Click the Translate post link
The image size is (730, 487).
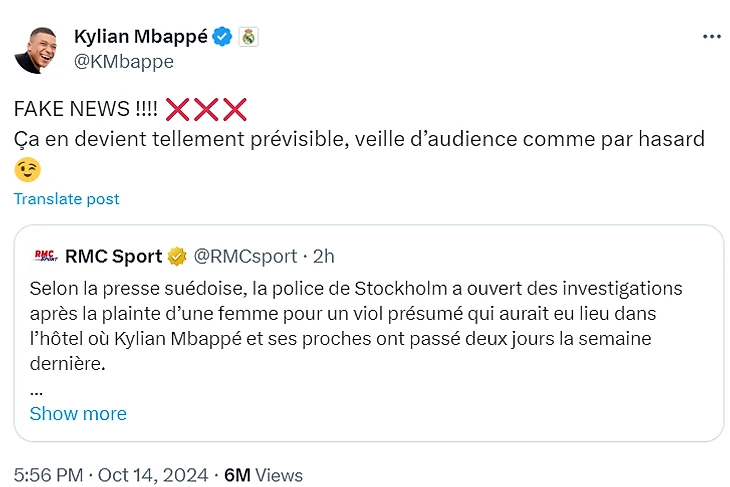tap(66, 199)
